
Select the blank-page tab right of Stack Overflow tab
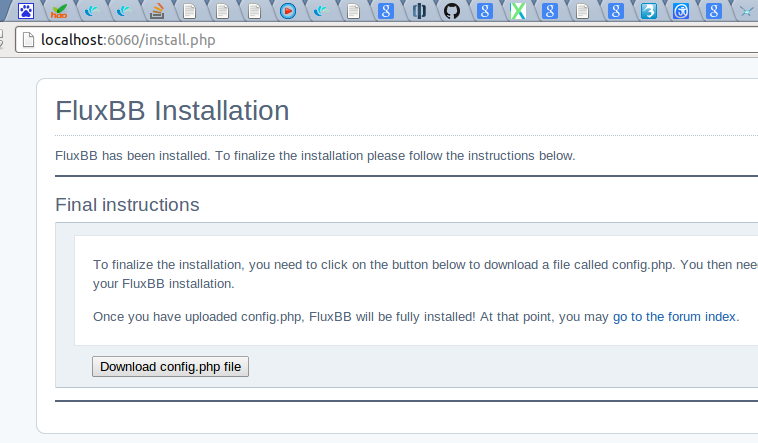pos(190,11)
